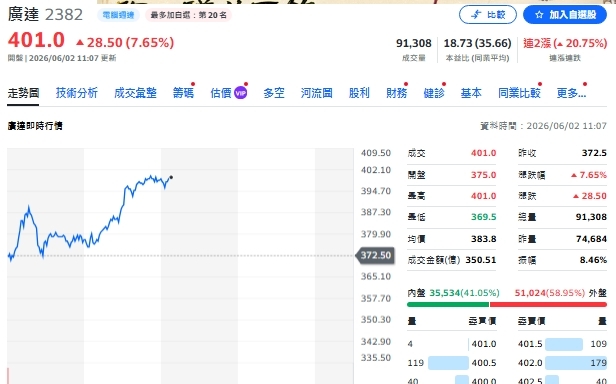Click the star icon in 加入自選股

[539, 15]
